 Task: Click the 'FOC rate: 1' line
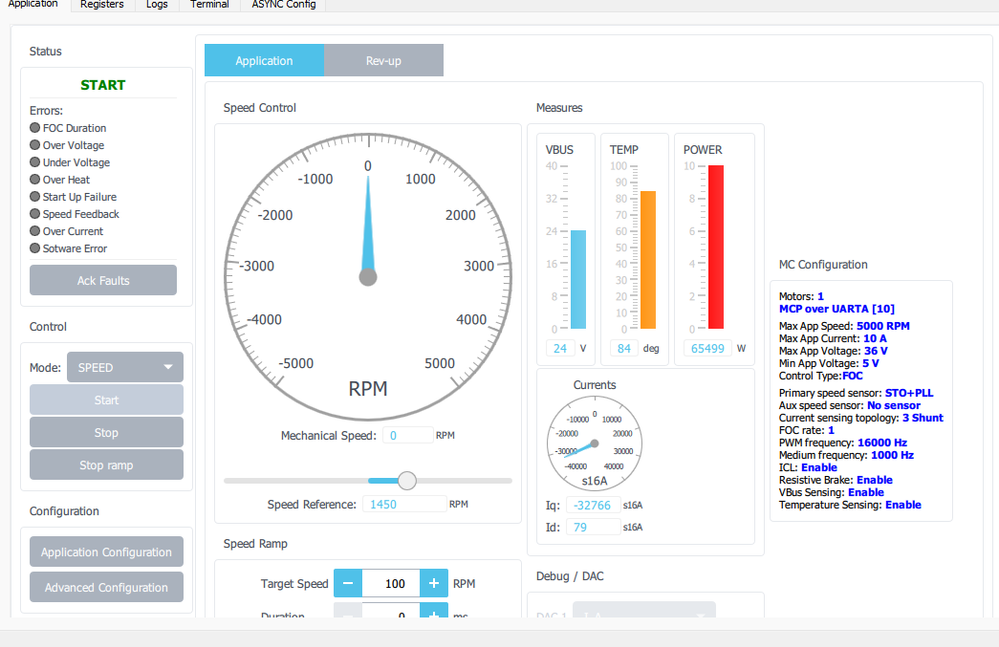coord(807,430)
